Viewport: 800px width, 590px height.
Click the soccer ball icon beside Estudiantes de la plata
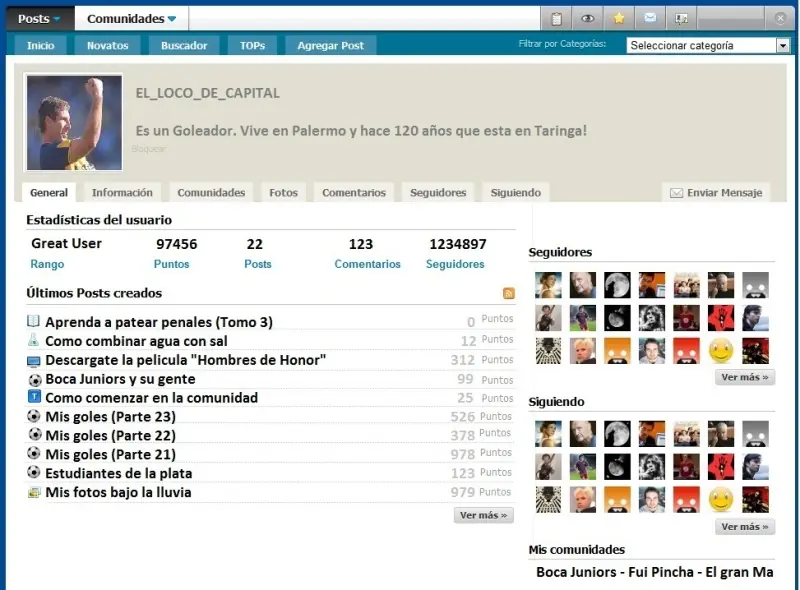(34, 472)
